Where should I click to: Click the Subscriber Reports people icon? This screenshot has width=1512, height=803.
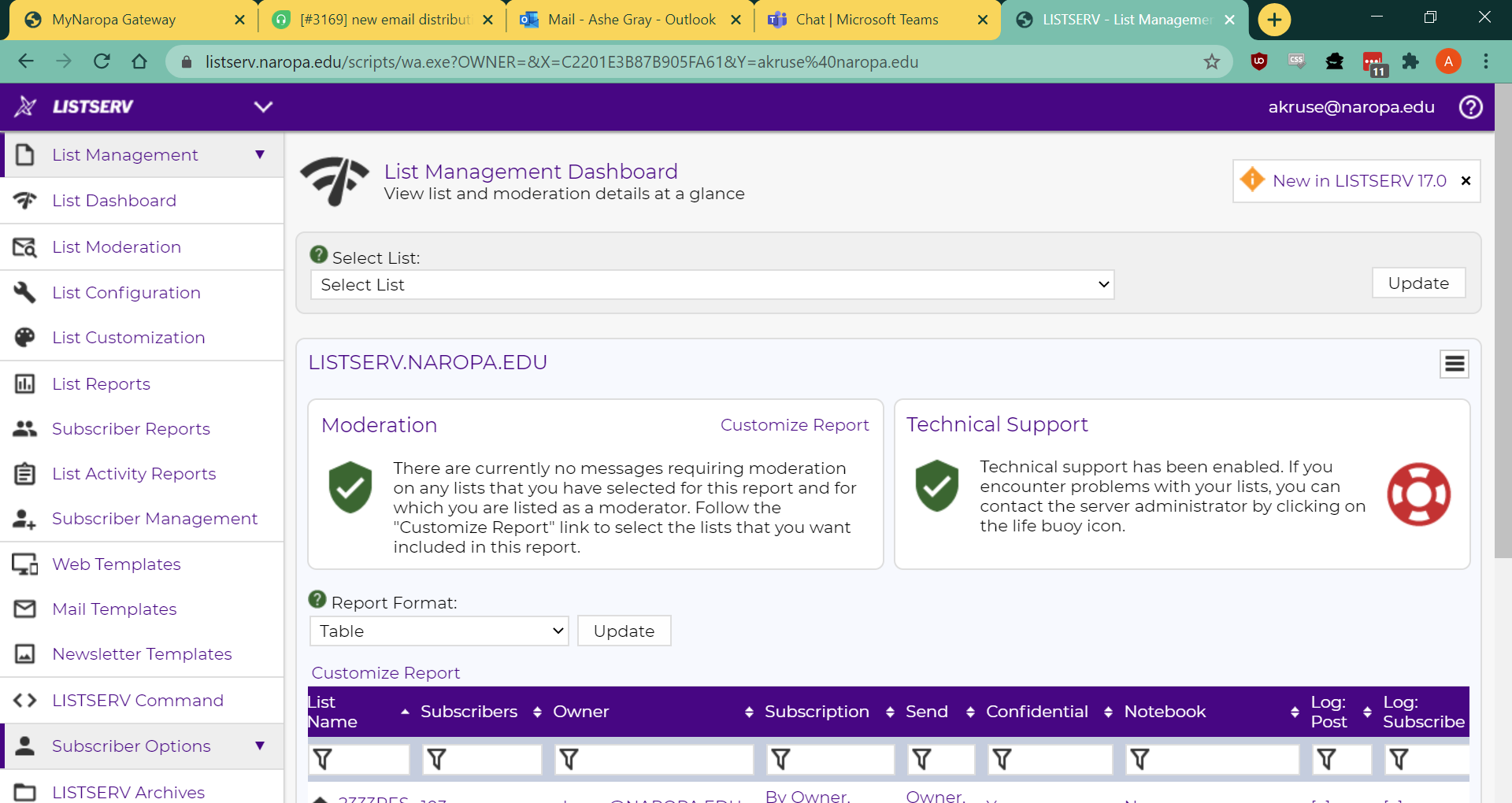[24, 428]
